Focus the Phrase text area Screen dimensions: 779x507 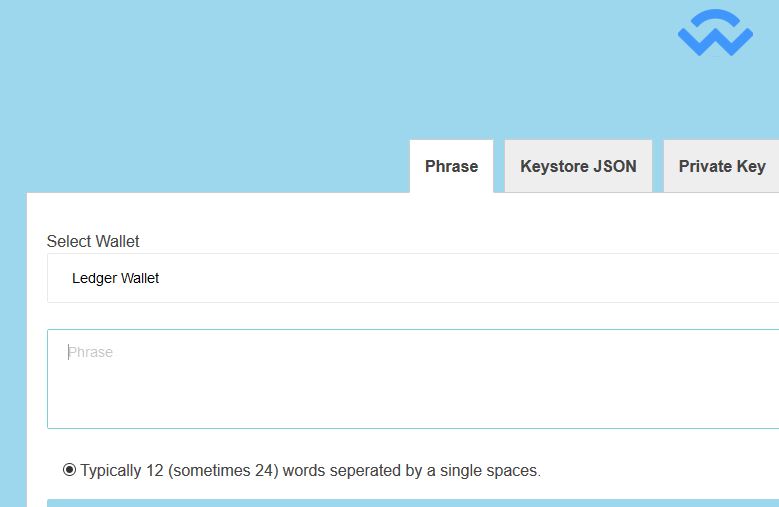(413, 379)
